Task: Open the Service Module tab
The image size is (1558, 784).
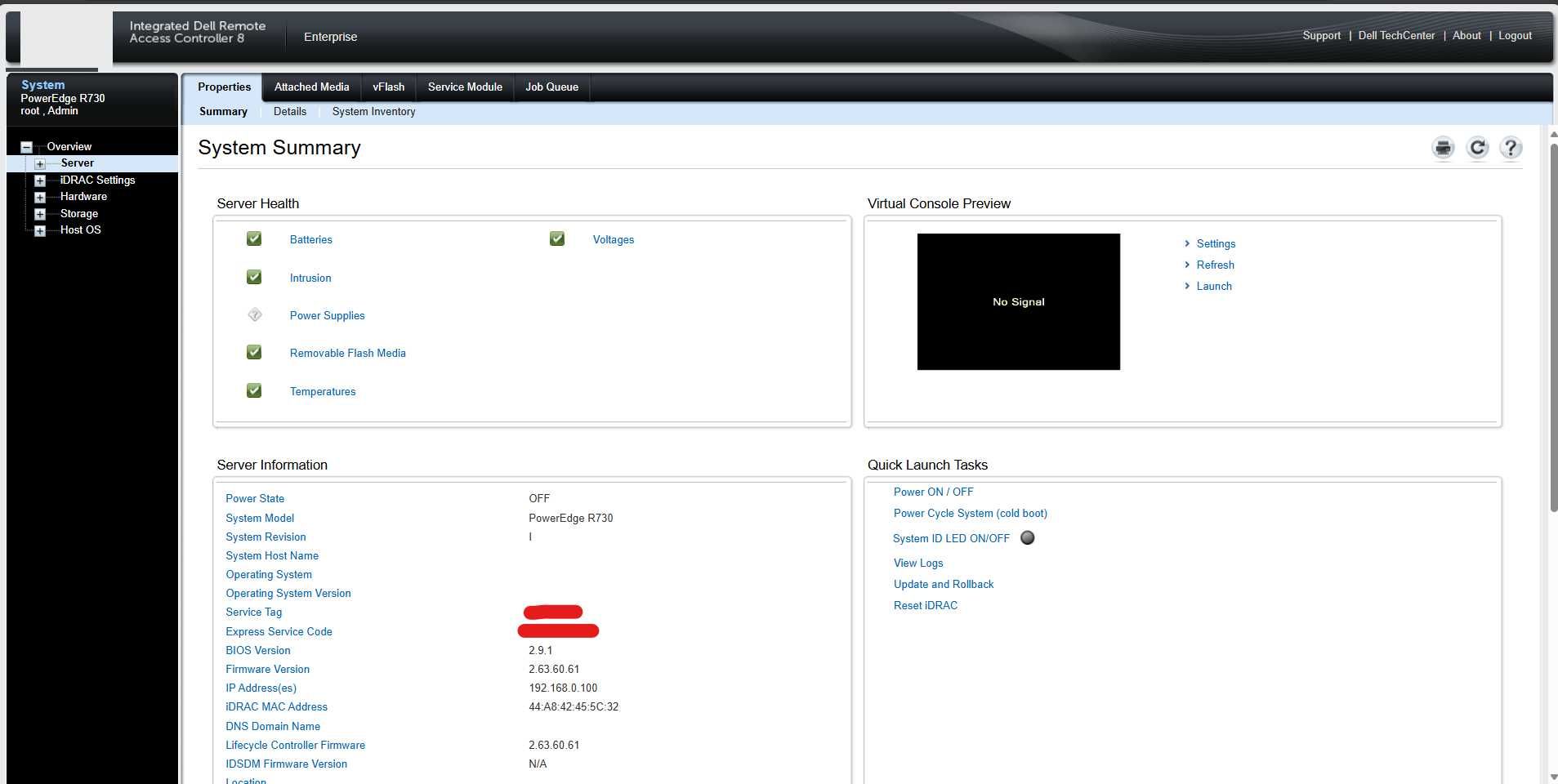Action: (x=465, y=87)
